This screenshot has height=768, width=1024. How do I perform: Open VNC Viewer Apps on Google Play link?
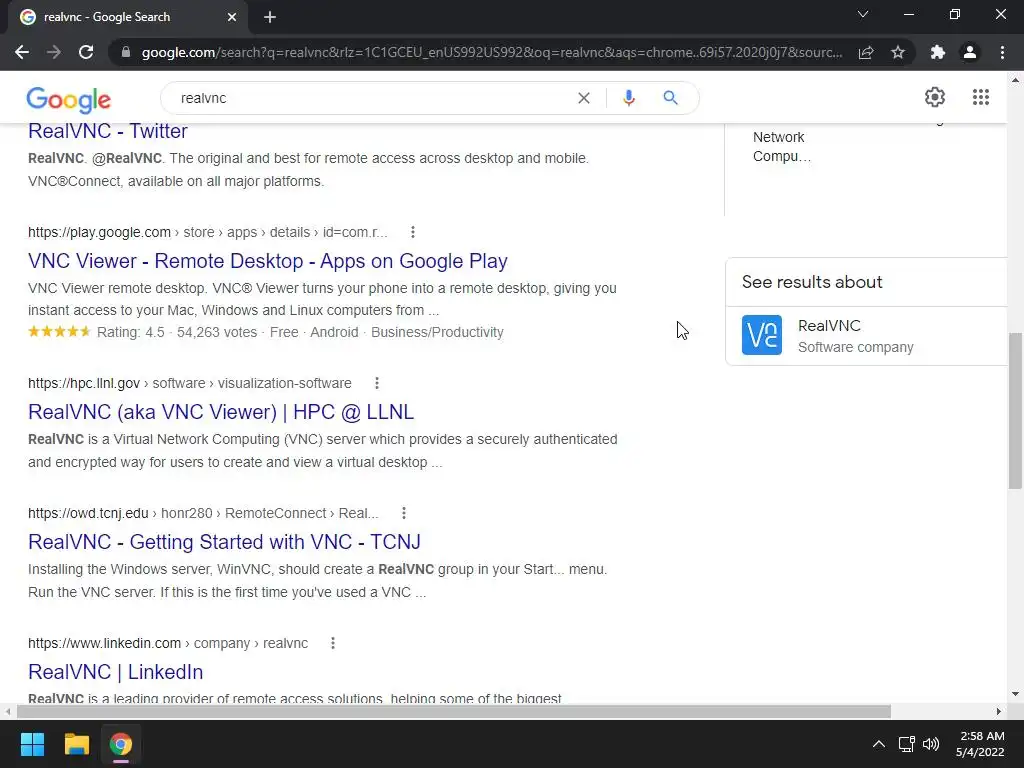(268, 261)
